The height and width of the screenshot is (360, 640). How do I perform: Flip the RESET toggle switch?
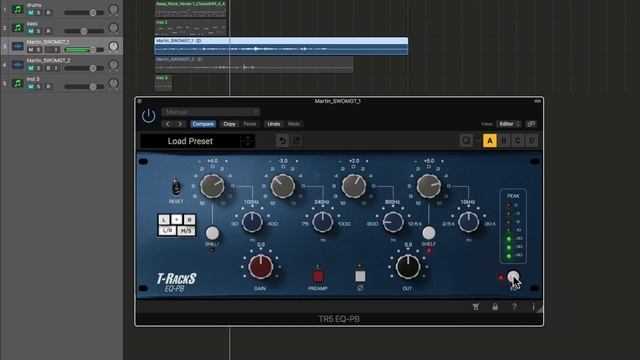[176, 187]
